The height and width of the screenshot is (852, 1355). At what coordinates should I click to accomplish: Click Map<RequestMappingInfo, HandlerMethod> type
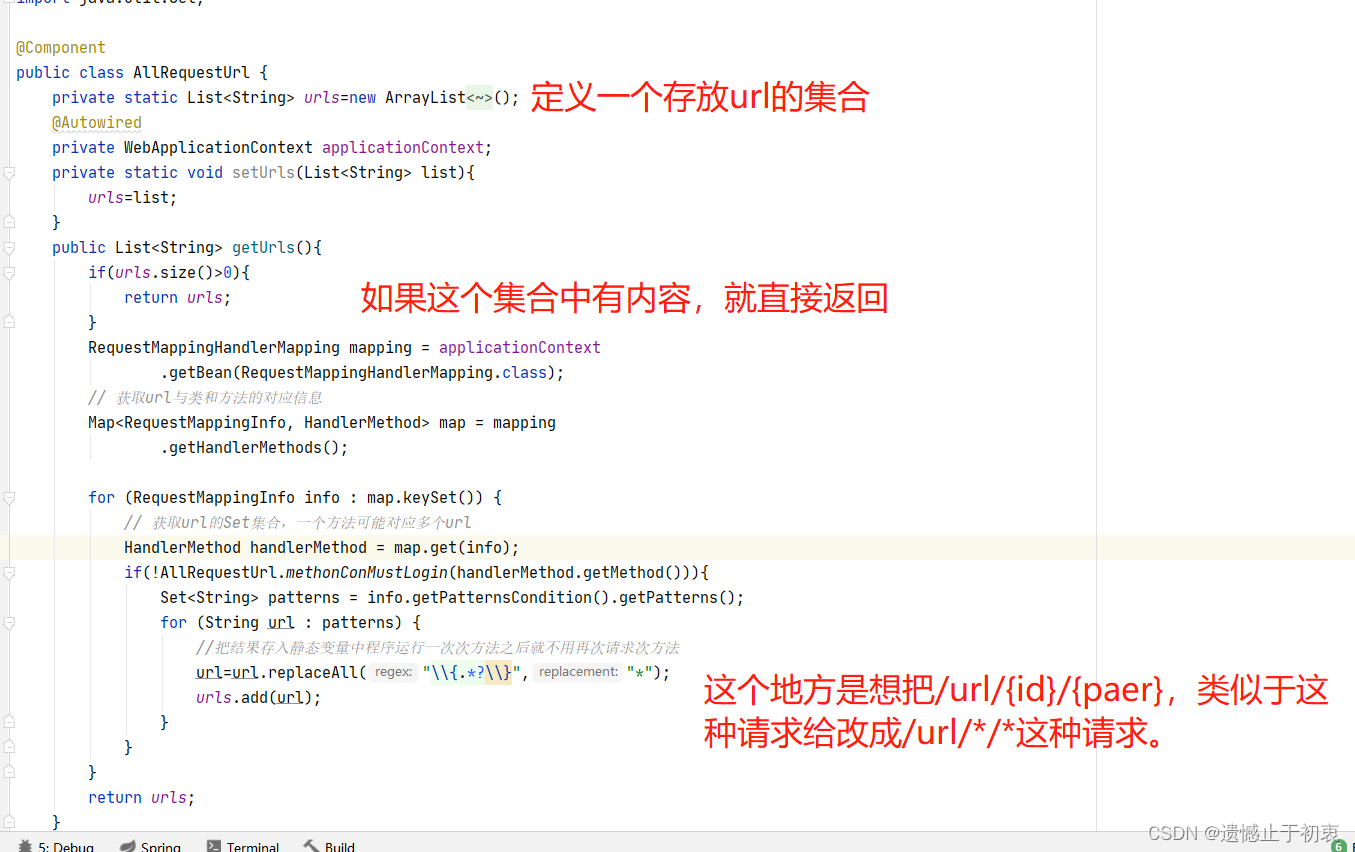(259, 423)
